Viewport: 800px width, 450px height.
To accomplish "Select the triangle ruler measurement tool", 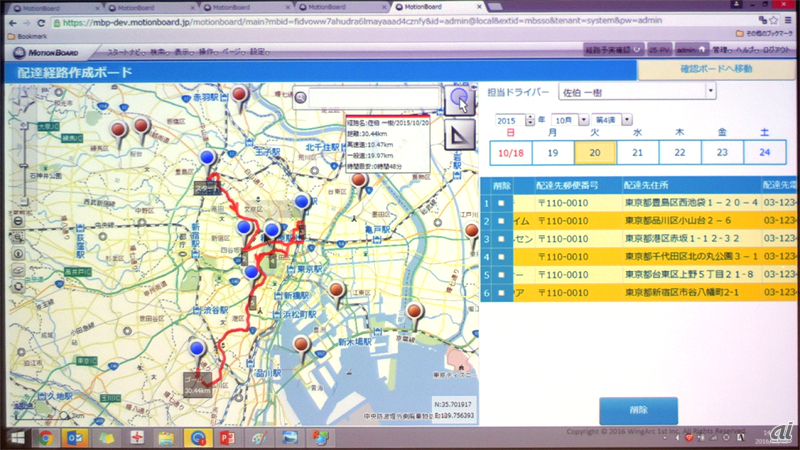I will pos(459,135).
